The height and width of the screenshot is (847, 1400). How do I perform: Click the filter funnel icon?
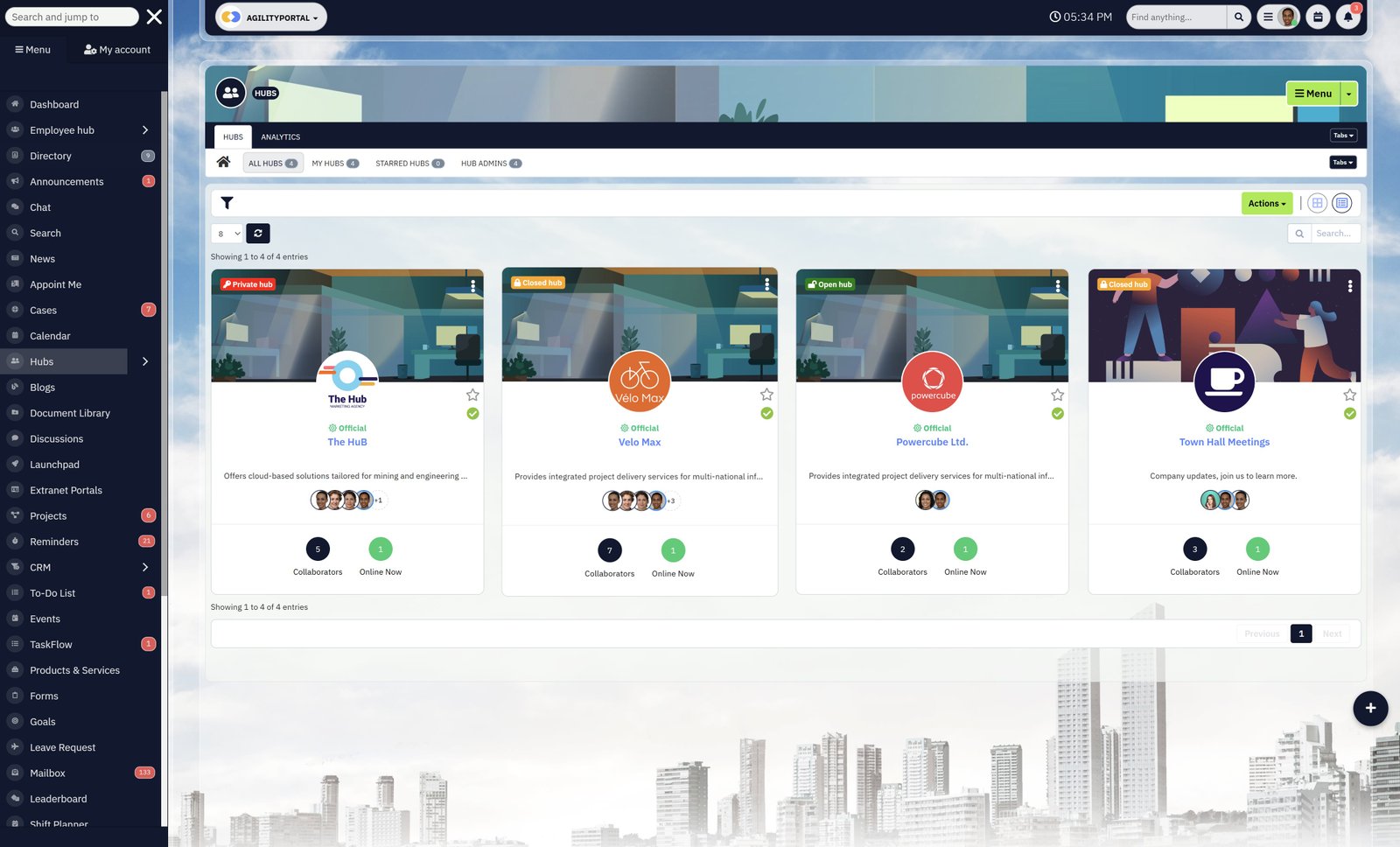227,203
